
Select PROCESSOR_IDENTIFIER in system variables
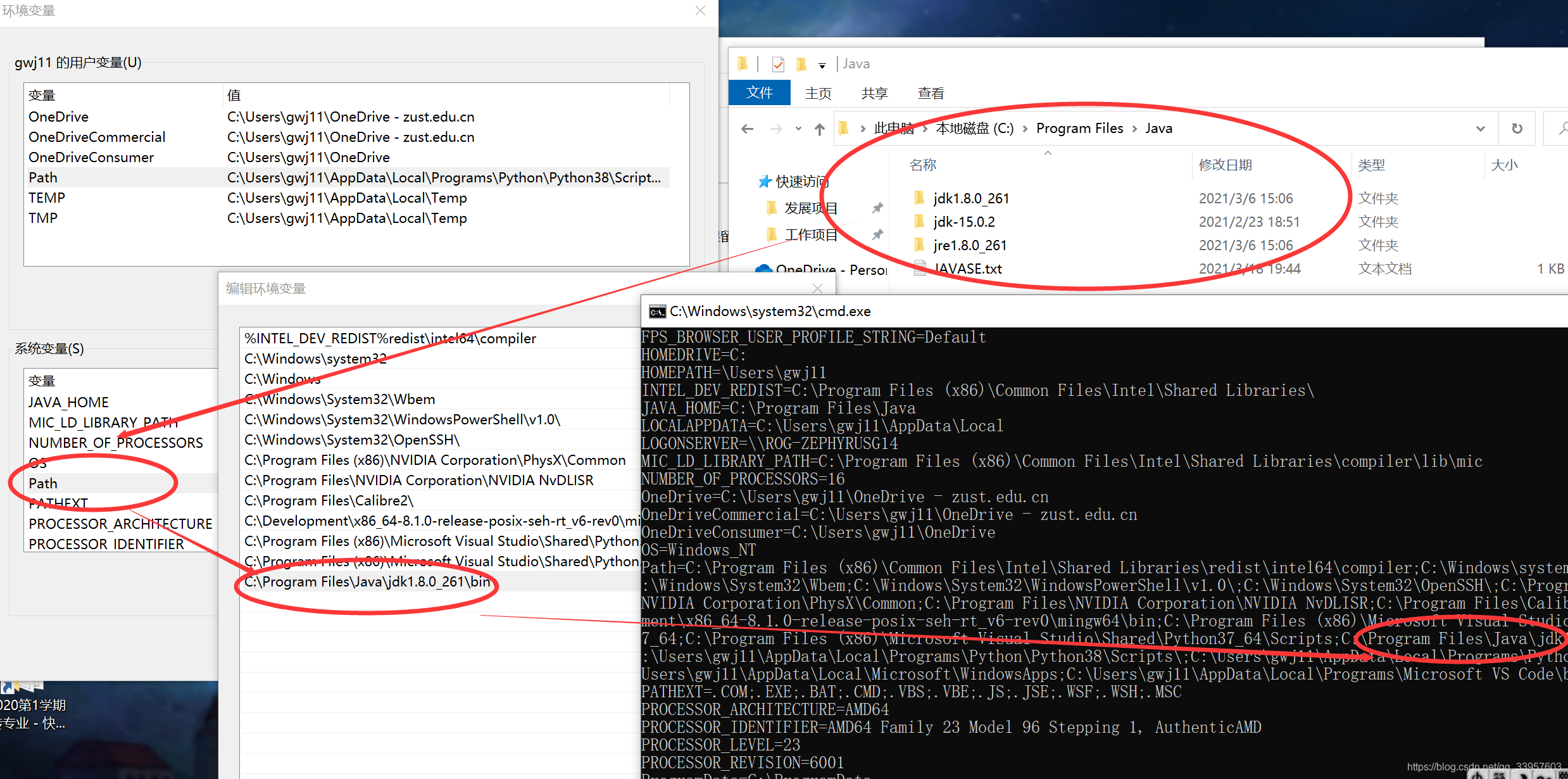pyautogui.click(x=121, y=544)
